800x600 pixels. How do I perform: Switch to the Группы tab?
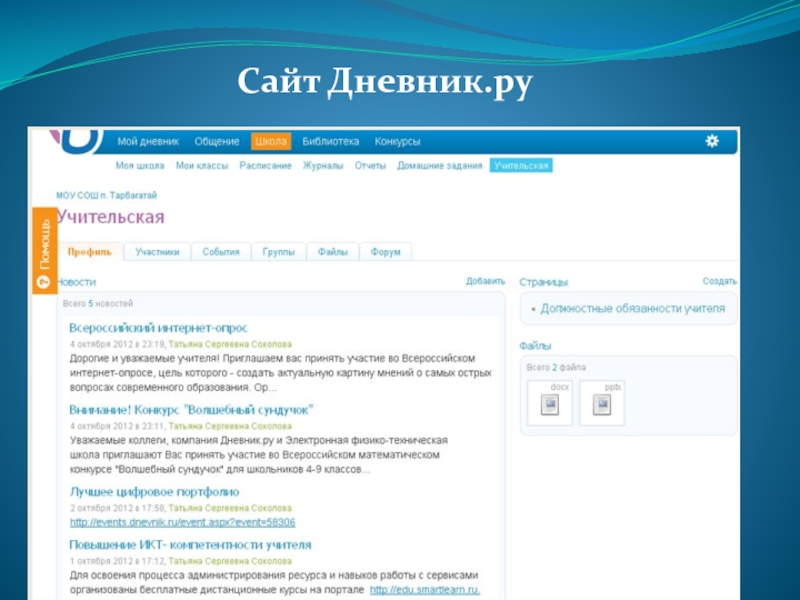(x=279, y=252)
